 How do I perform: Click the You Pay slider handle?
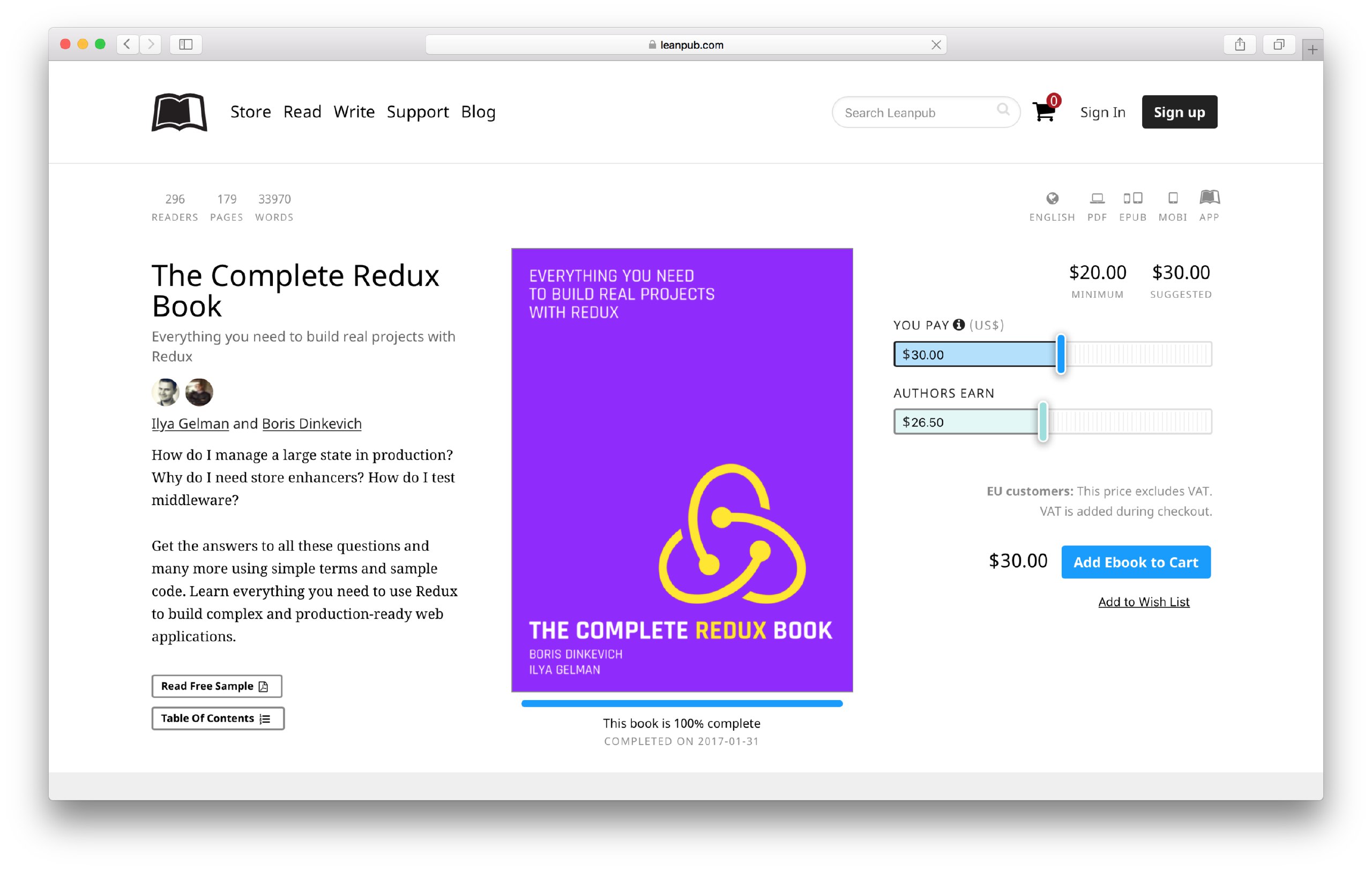pos(1060,354)
